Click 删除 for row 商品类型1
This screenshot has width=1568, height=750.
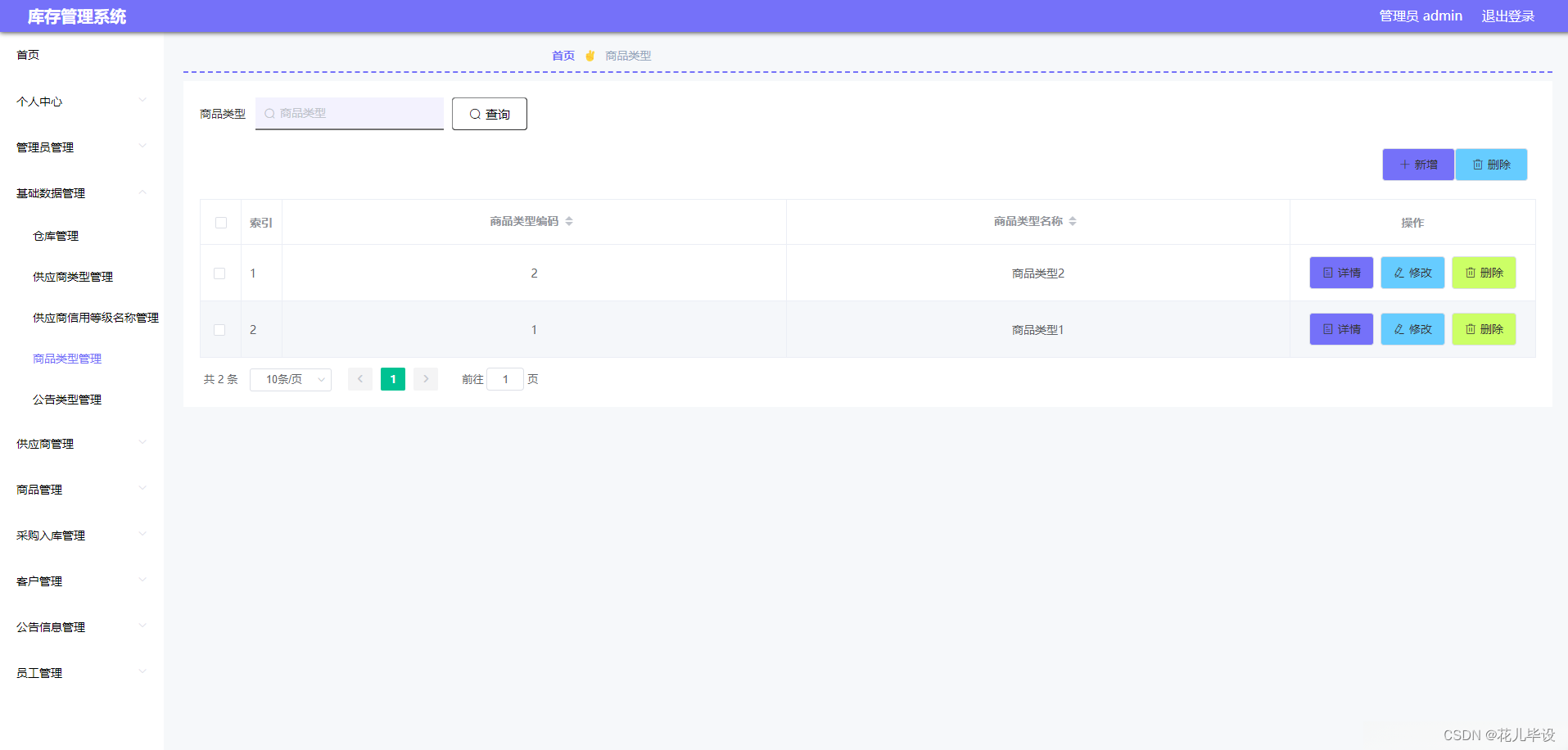coord(1484,329)
